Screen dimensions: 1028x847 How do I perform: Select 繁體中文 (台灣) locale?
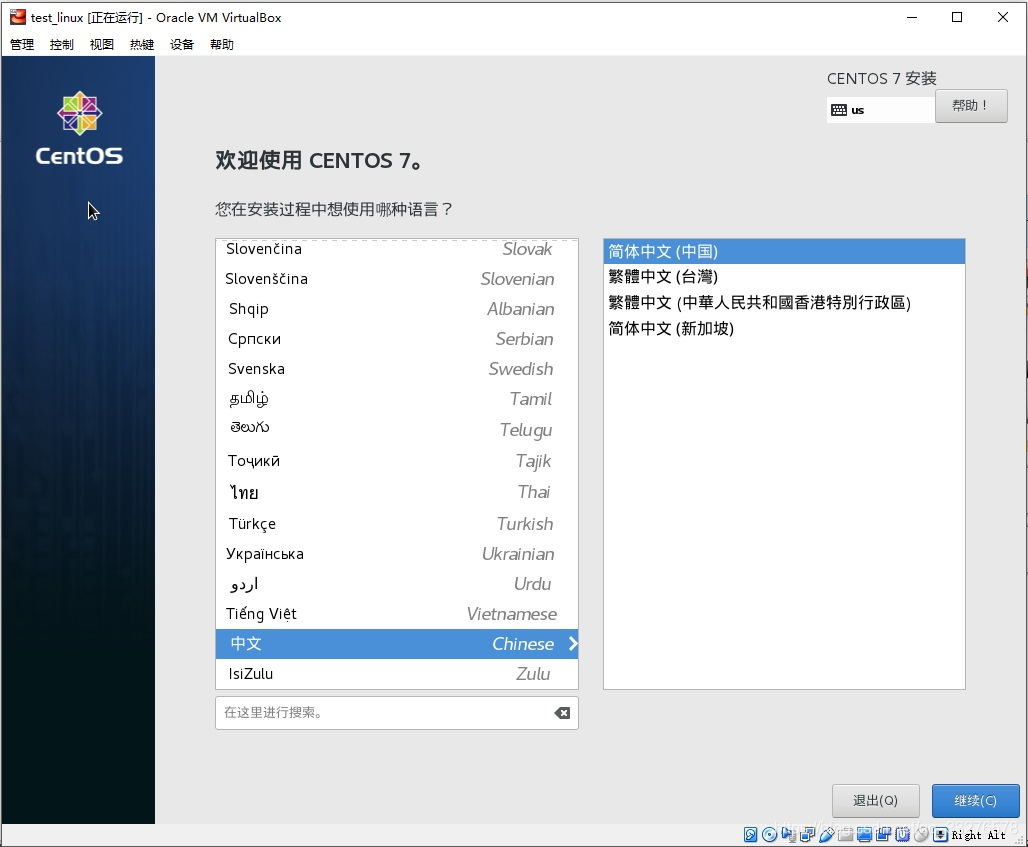coord(784,277)
